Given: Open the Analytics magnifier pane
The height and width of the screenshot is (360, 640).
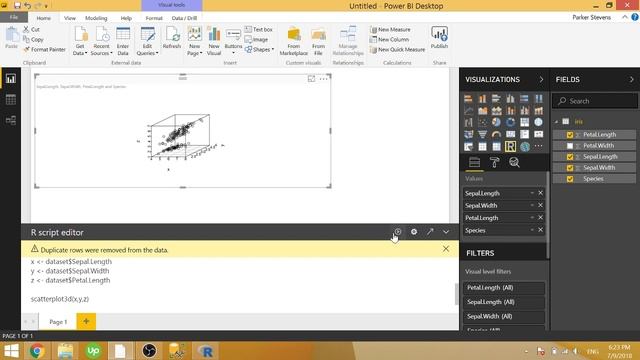Looking at the screenshot, I should click(x=514, y=162).
